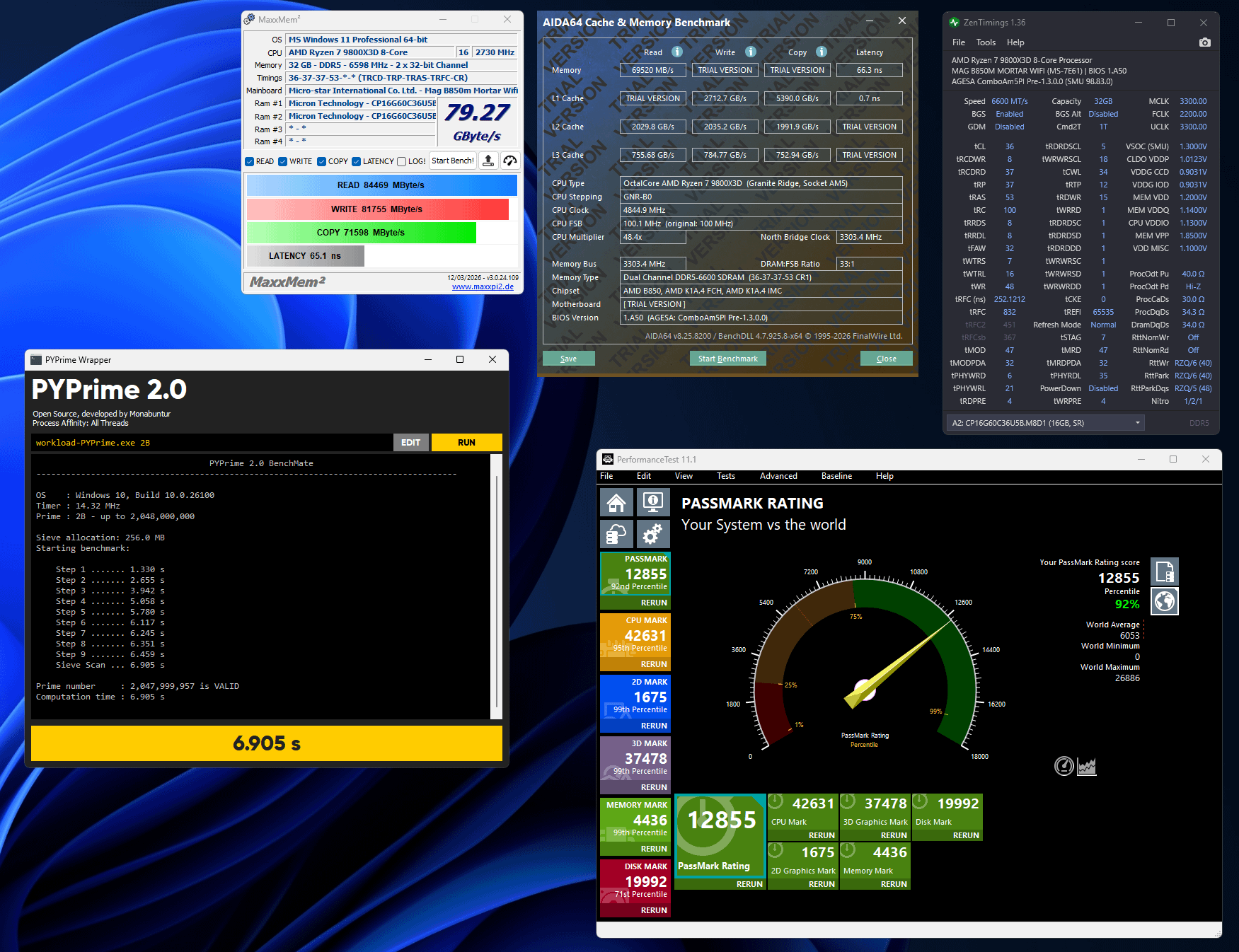Open the system information monitor icon
The width and height of the screenshot is (1239, 952).
point(652,503)
